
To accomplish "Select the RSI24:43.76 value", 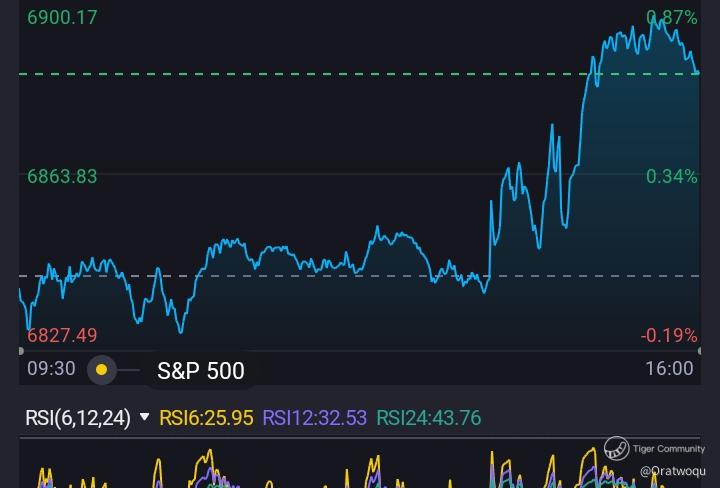I will pyautogui.click(x=428, y=418).
